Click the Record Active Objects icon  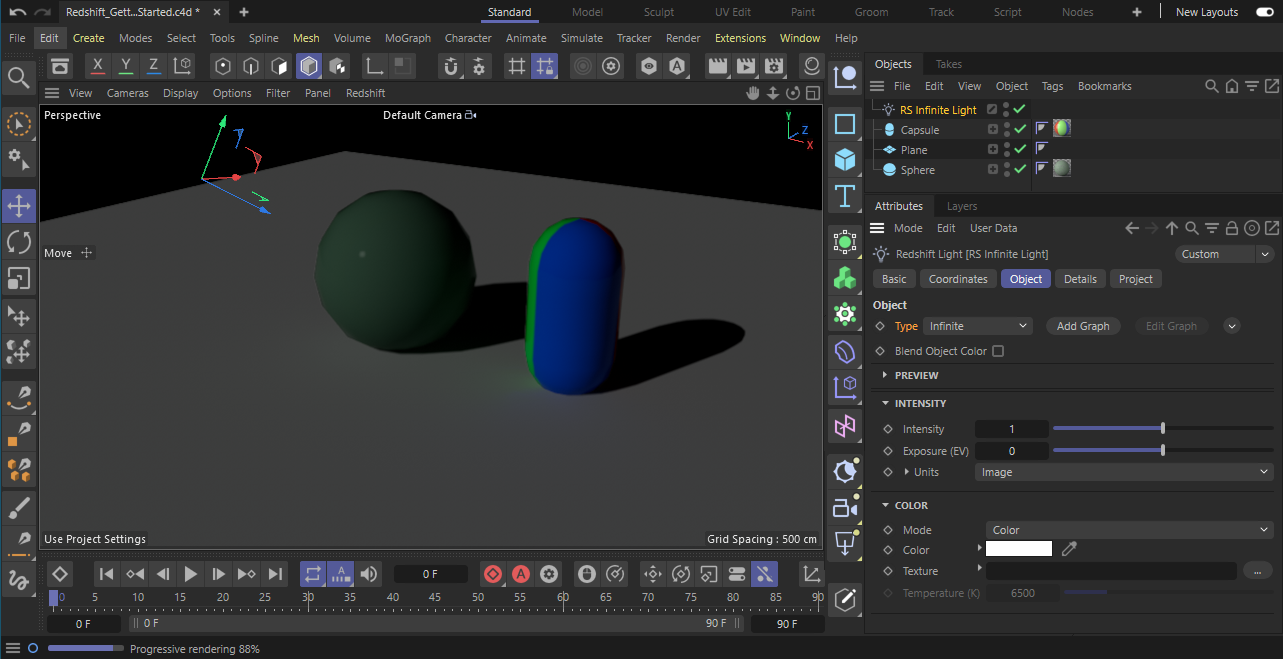(492, 574)
